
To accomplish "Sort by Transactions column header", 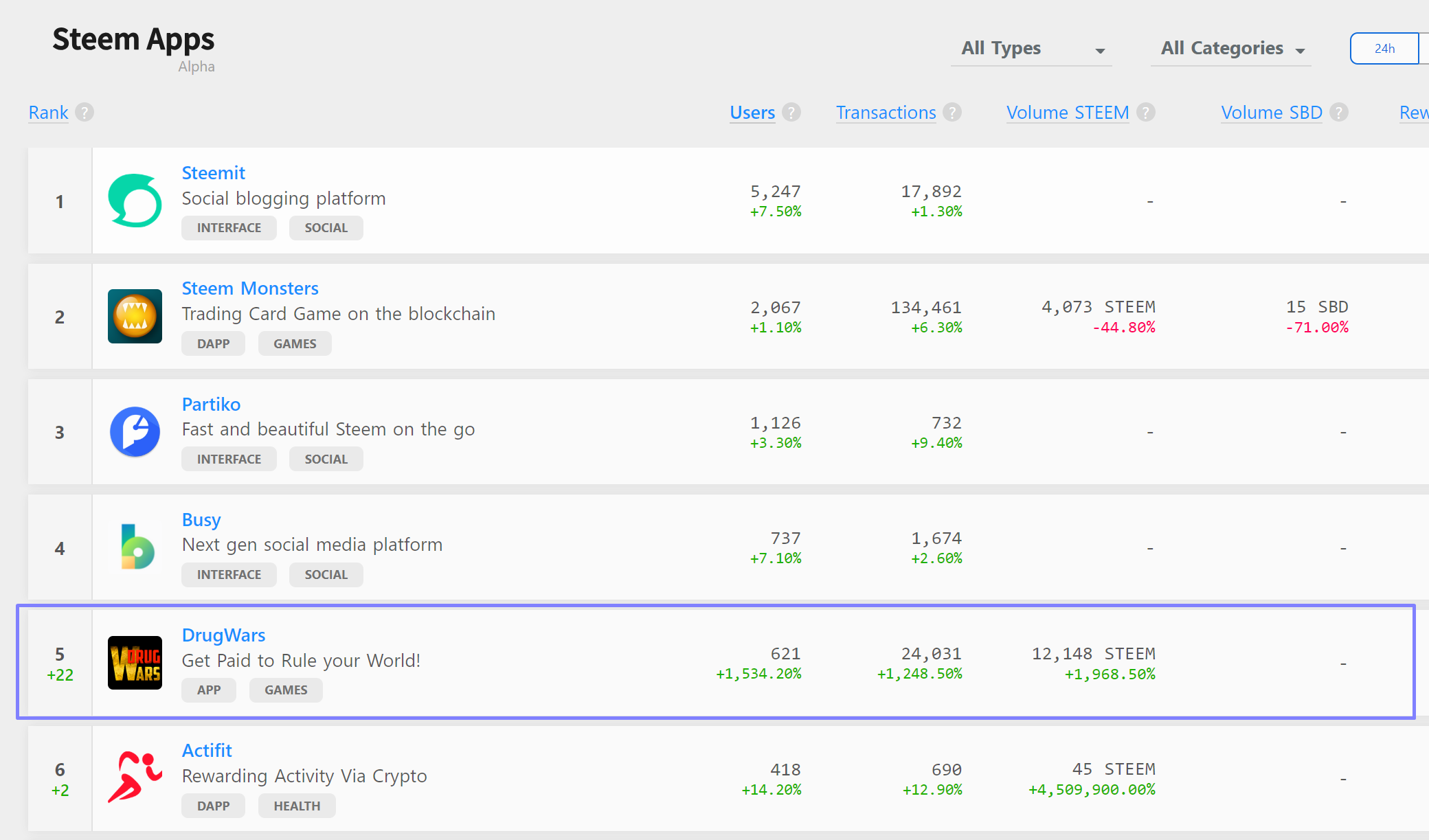I will (886, 113).
